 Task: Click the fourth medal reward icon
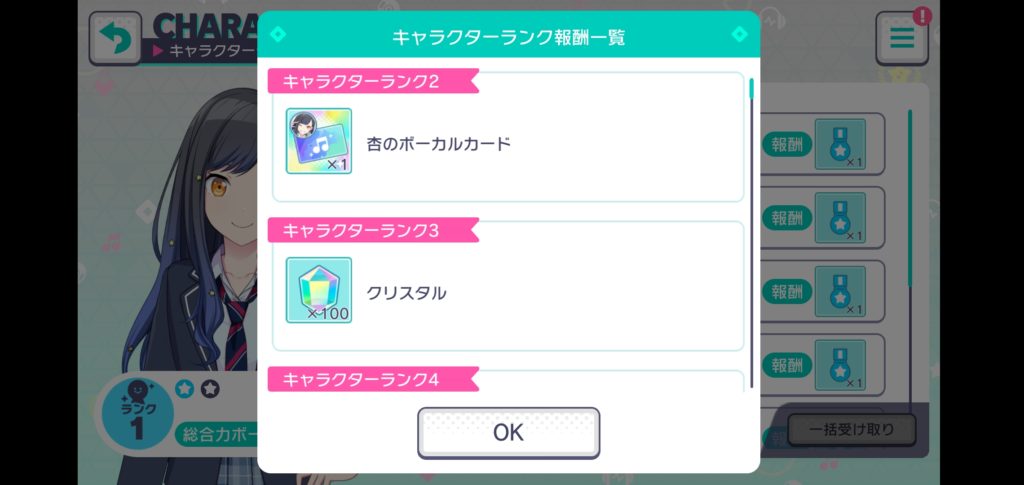840,366
